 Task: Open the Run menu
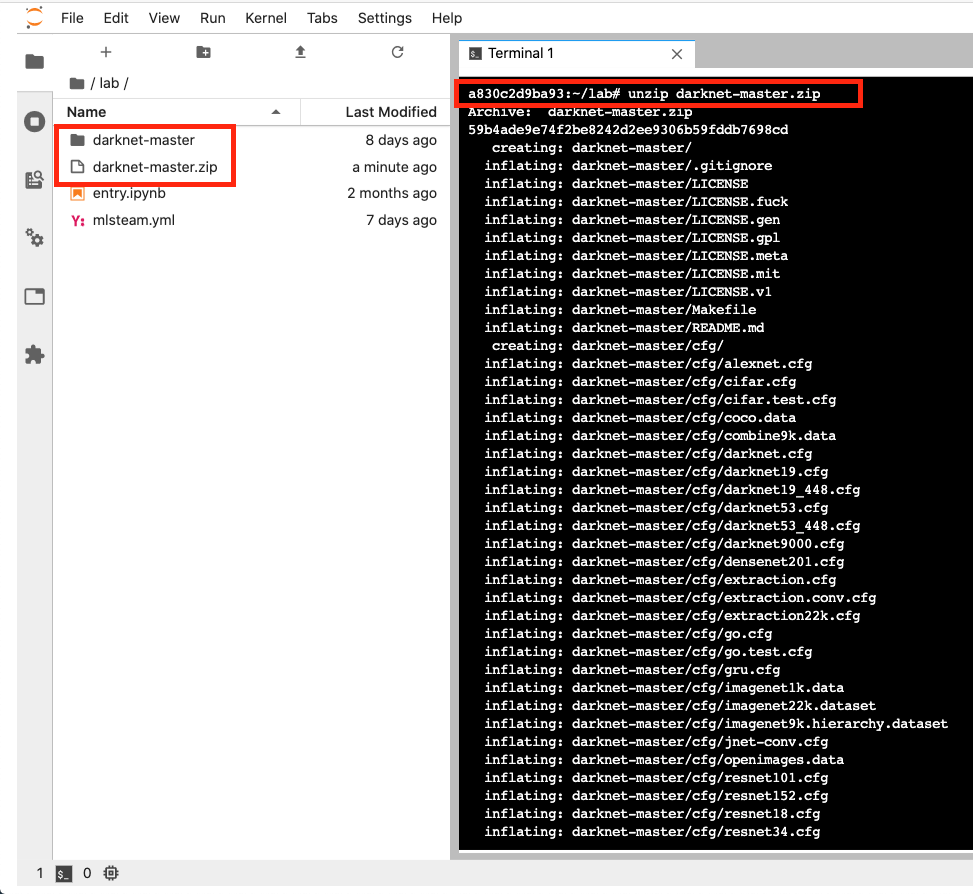tap(212, 18)
